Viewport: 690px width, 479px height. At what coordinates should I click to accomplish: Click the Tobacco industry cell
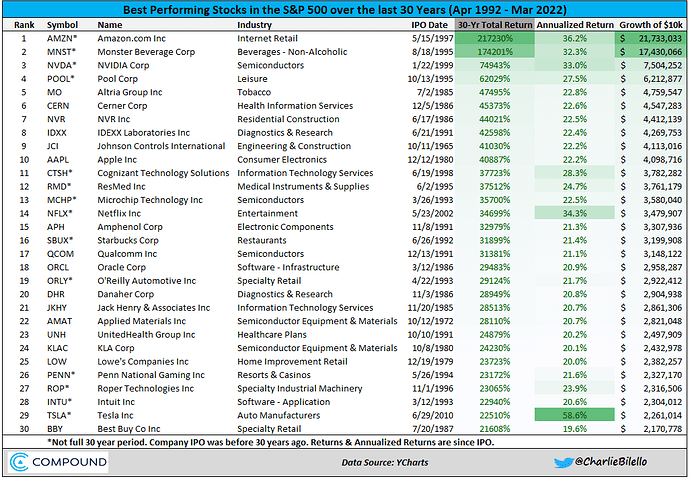pos(254,92)
